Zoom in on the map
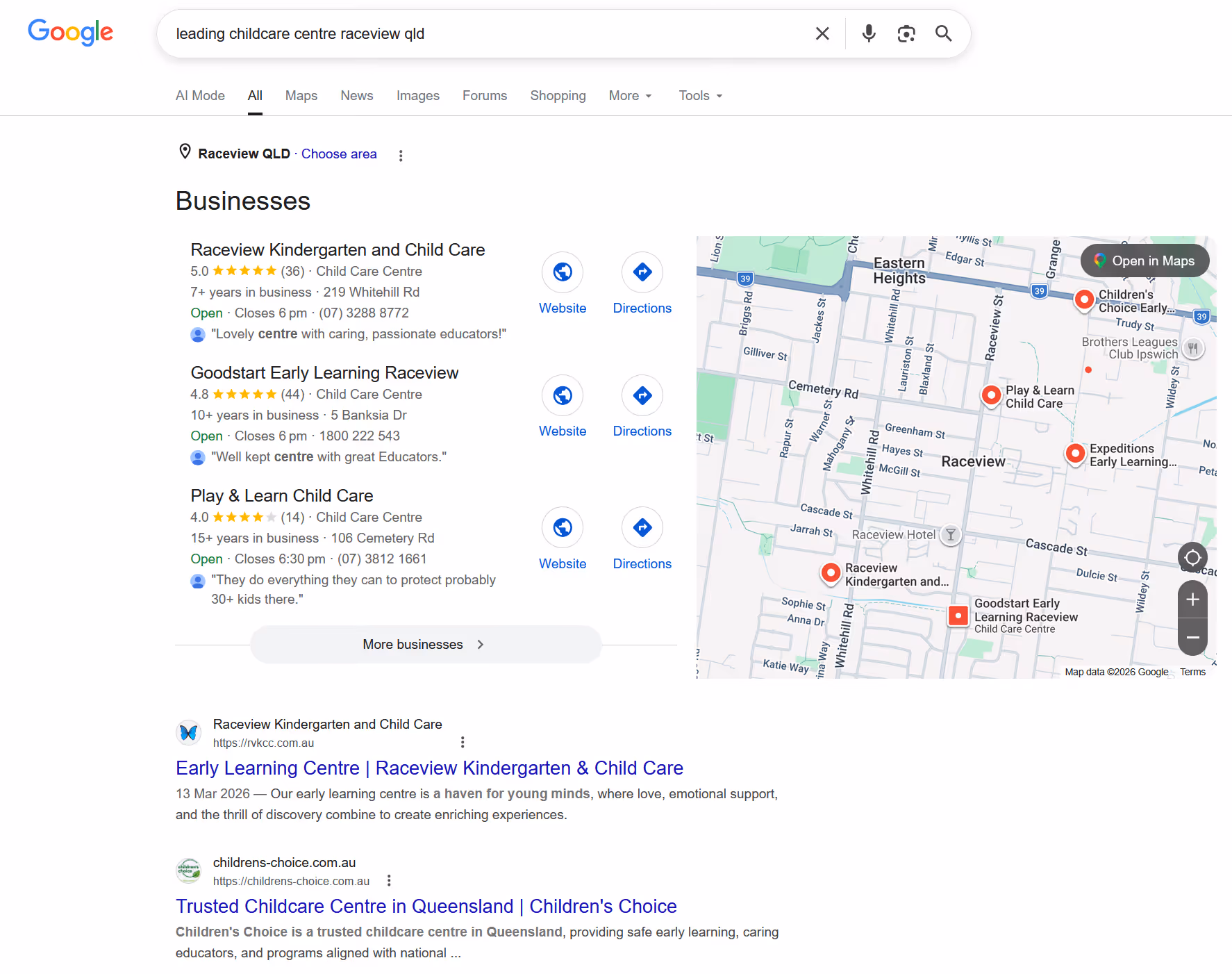 (x=1192, y=600)
